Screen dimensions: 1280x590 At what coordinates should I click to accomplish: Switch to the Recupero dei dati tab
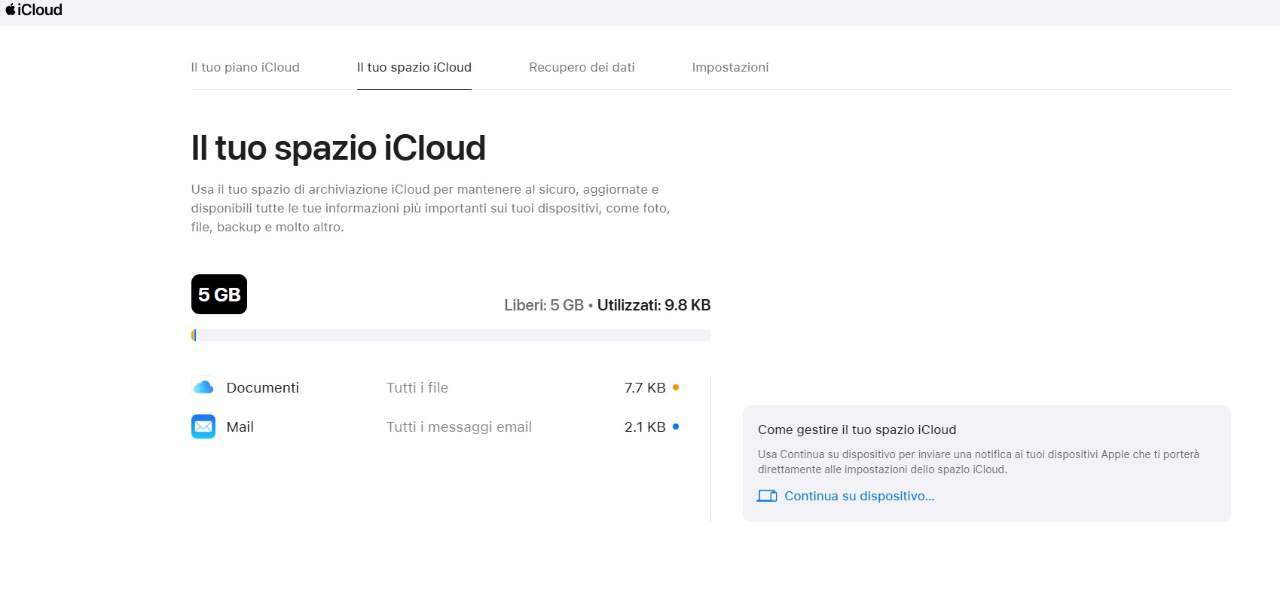click(x=582, y=67)
